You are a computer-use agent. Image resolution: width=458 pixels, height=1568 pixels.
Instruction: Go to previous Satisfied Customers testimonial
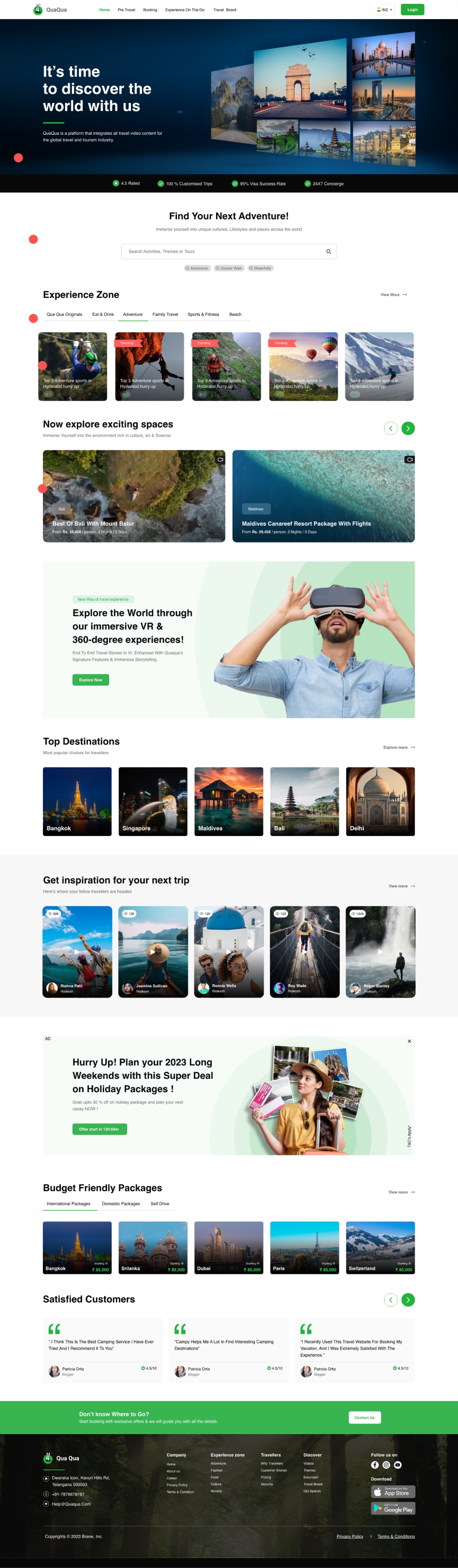[x=390, y=1300]
